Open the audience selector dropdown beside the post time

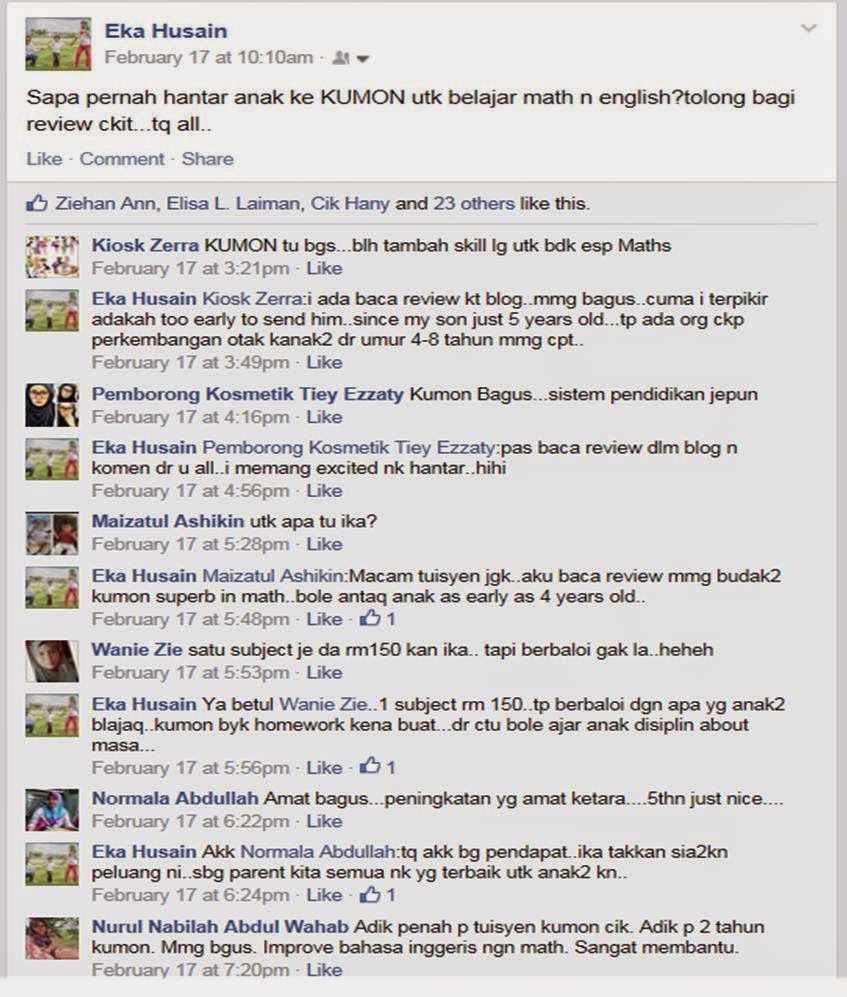click(351, 58)
